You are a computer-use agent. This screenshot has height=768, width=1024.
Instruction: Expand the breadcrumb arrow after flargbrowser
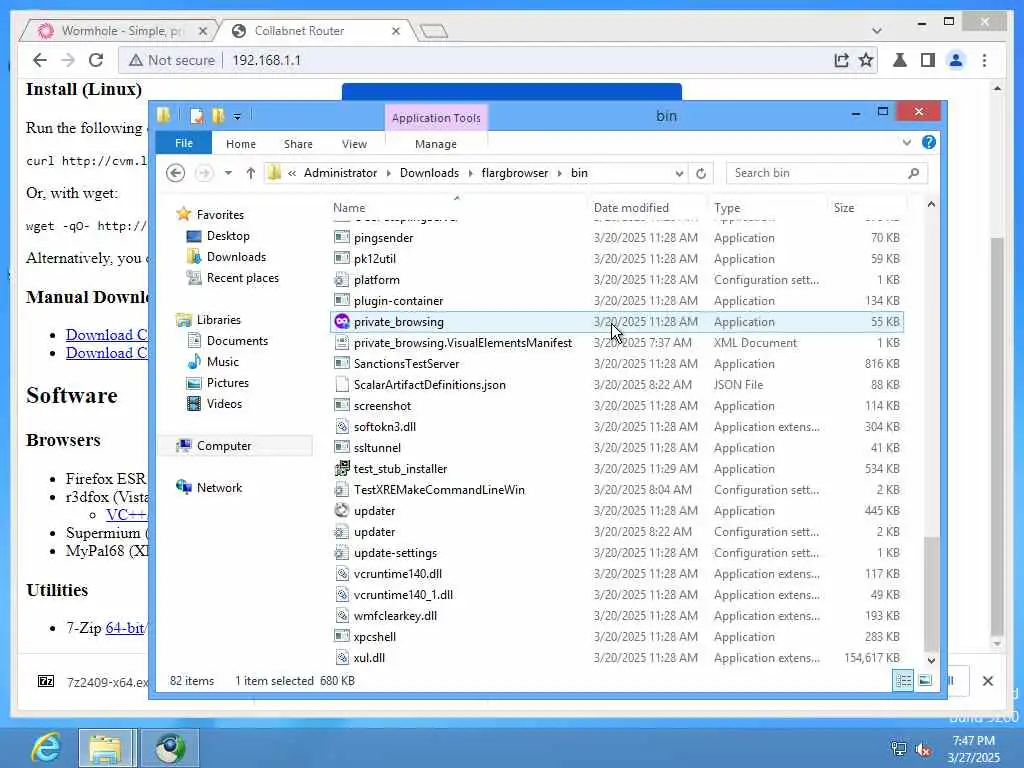point(560,173)
